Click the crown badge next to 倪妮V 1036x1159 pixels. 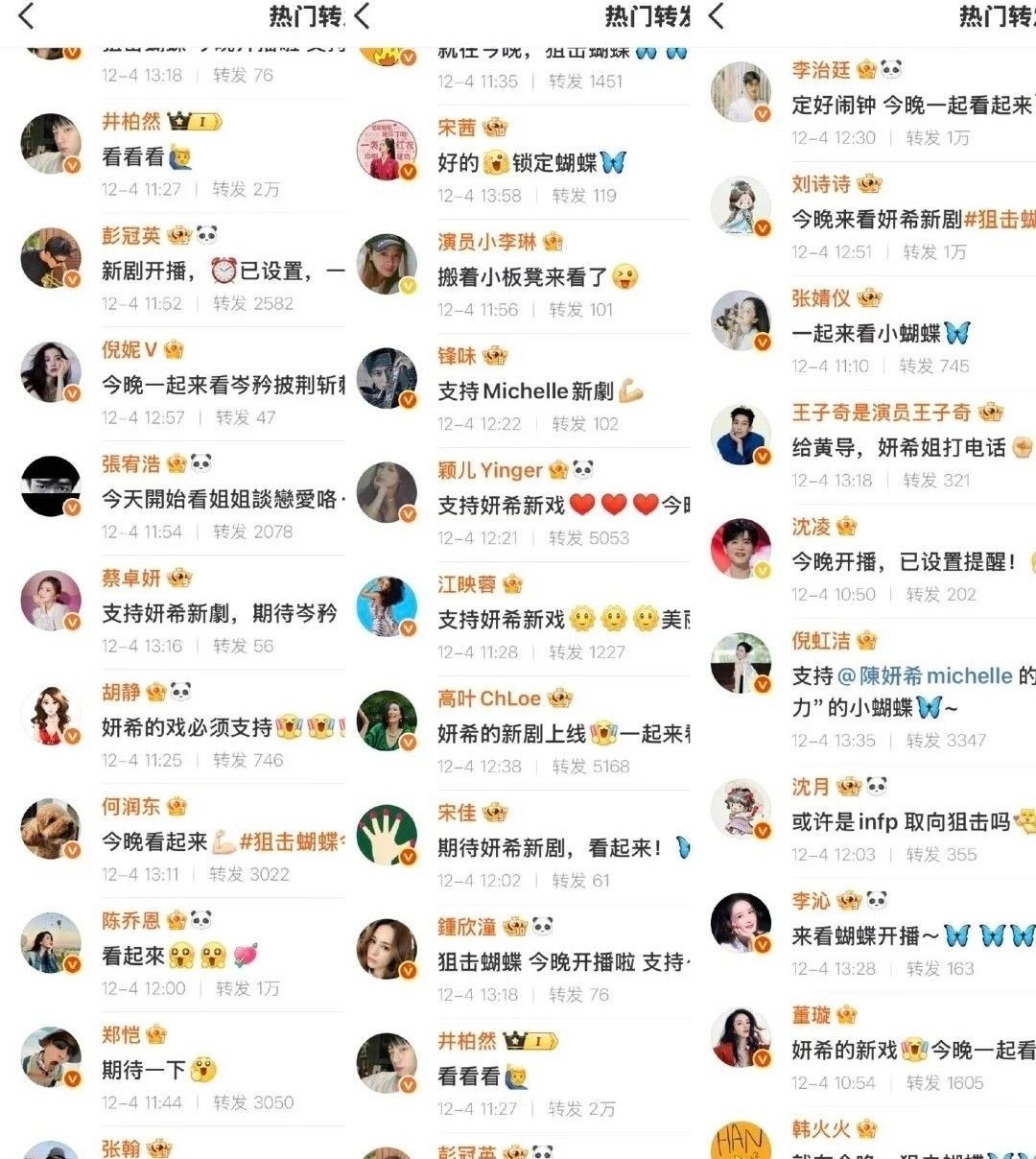coord(174,350)
